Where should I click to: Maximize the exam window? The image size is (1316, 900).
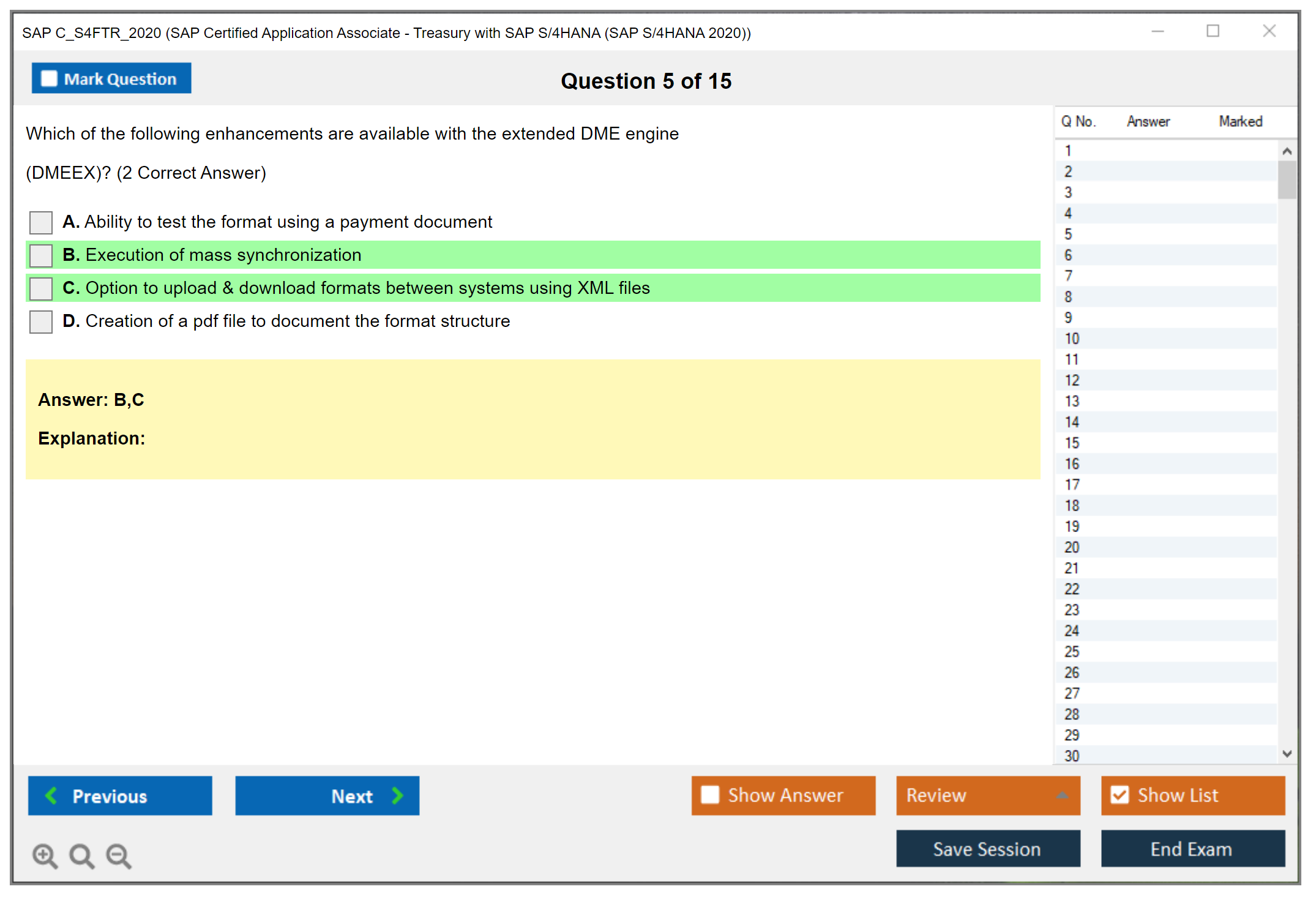[x=1213, y=31]
